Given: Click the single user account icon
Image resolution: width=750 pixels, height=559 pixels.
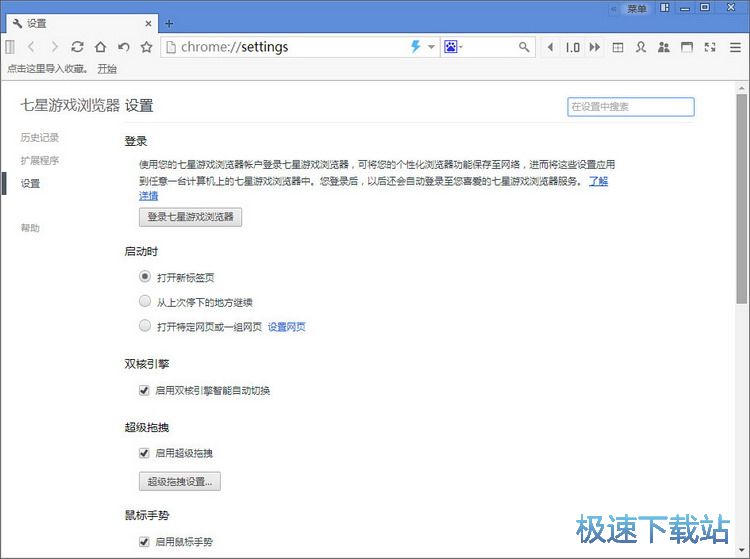Looking at the screenshot, I should point(640,47).
